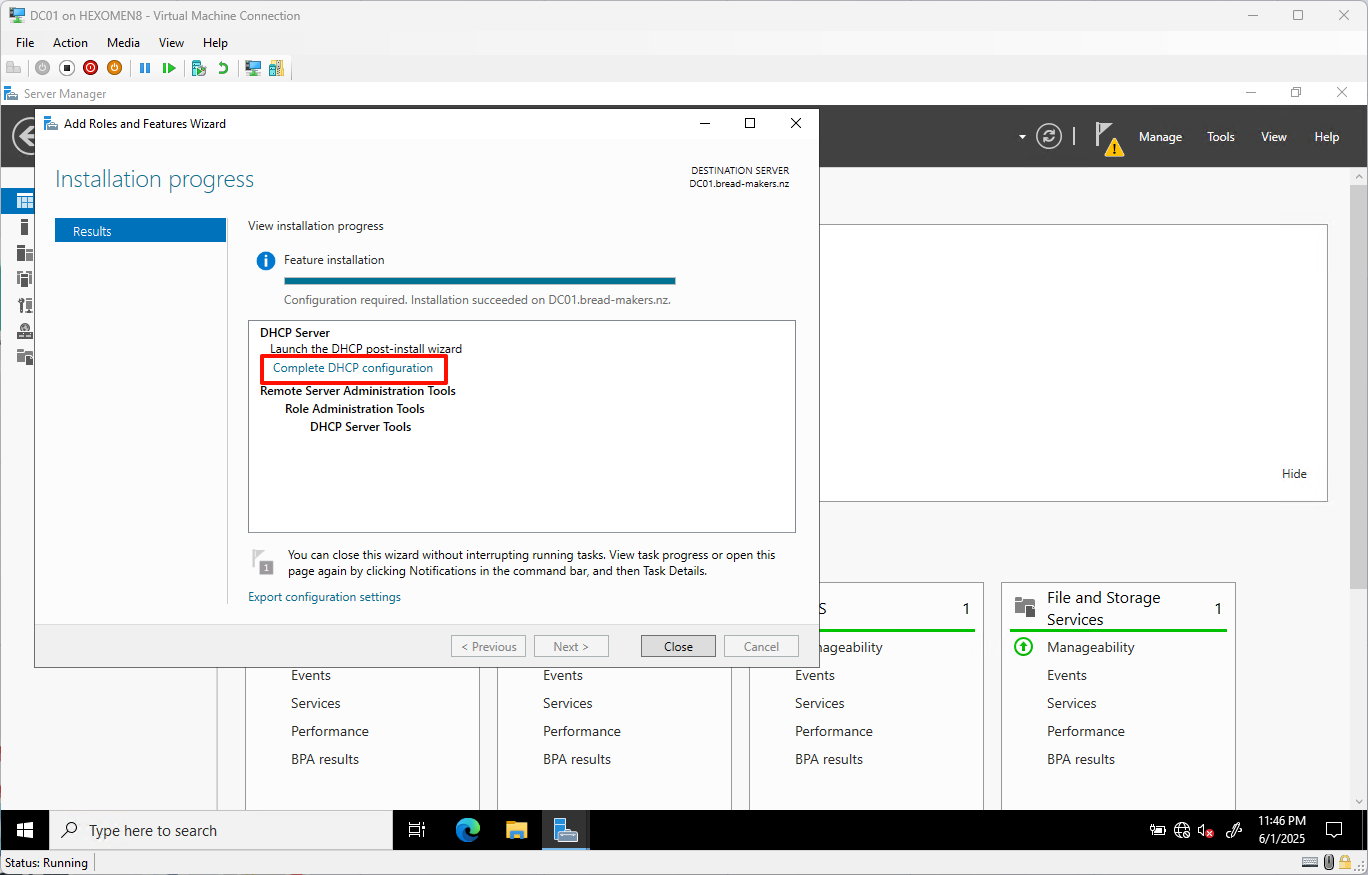Click the DHCP Server Tools entry

pyautogui.click(x=360, y=427)
